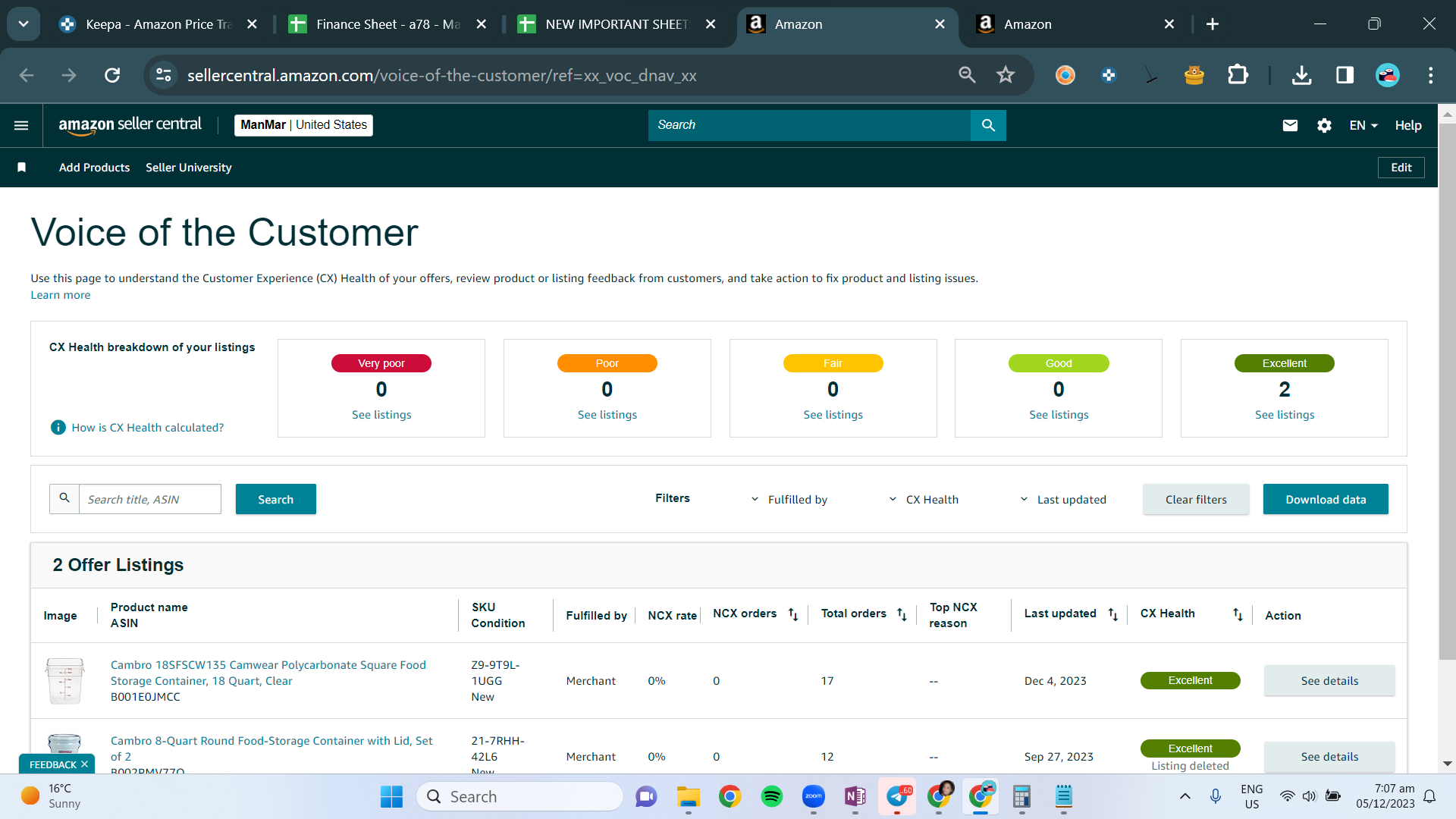Click the Cambro 18 Quart container thumbnail
Viewport: 1456px width, 819px height.
[x=64, y=681]
